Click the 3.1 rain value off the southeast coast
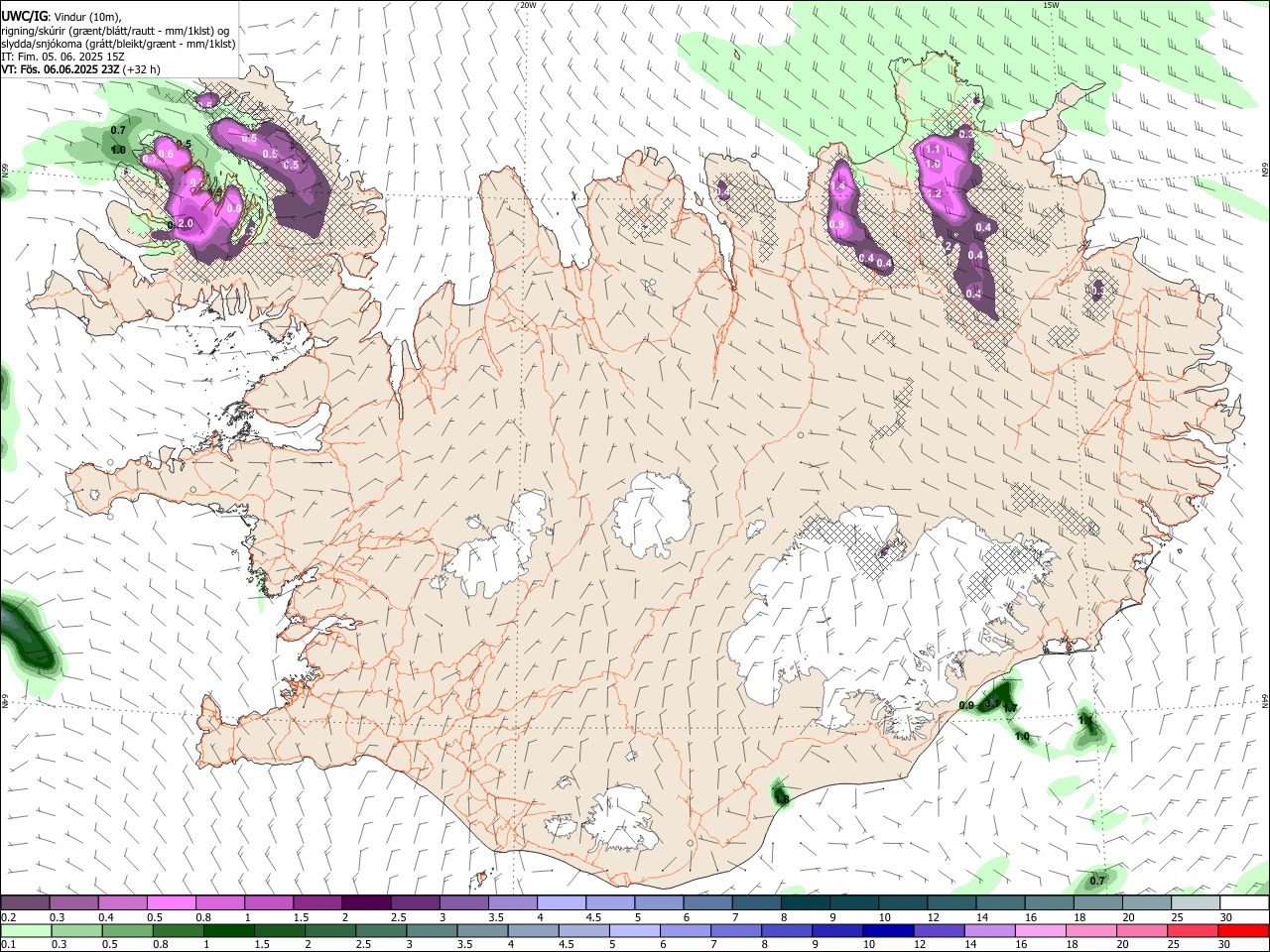 point(990,703)
